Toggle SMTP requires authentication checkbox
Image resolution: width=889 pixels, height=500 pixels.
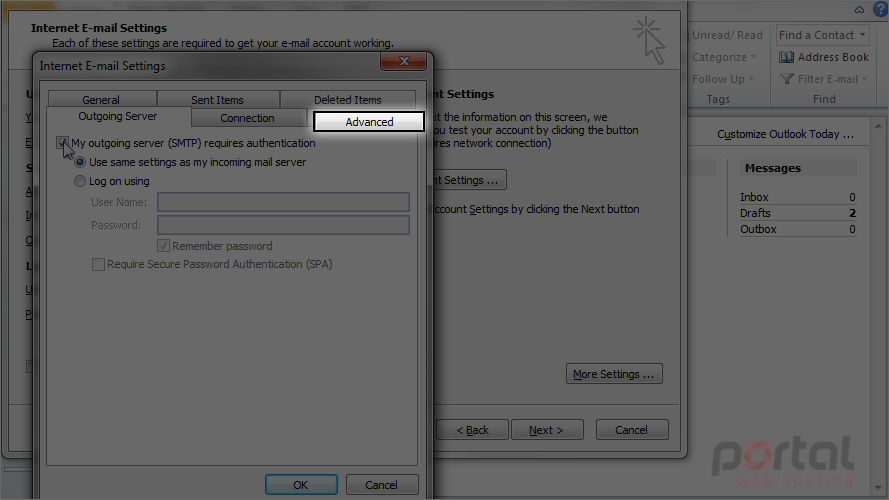pos(62,143)
